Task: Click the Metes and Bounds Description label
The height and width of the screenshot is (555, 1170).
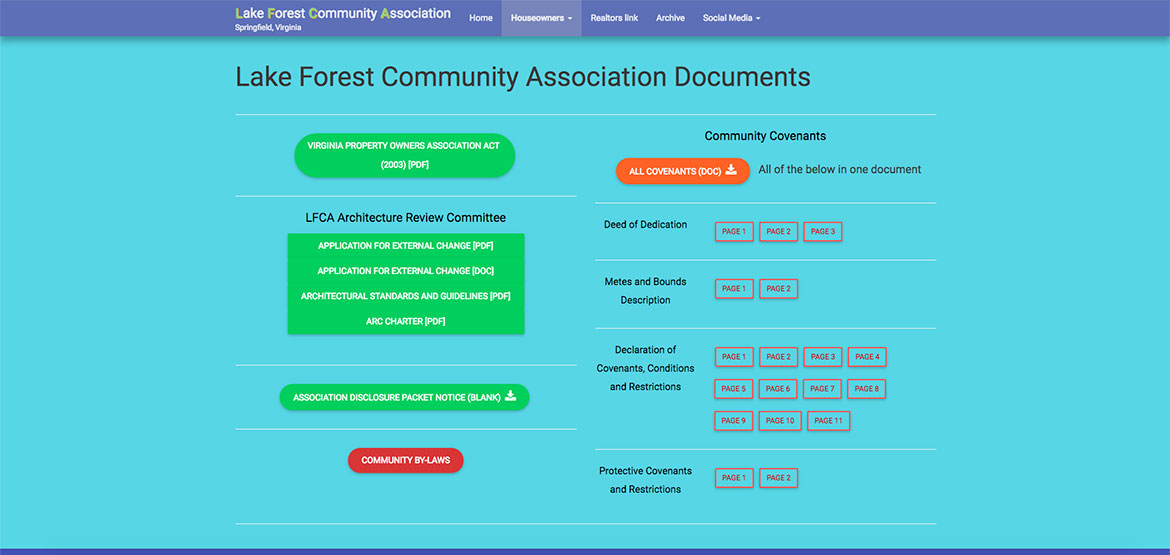Action: (645, 291)
